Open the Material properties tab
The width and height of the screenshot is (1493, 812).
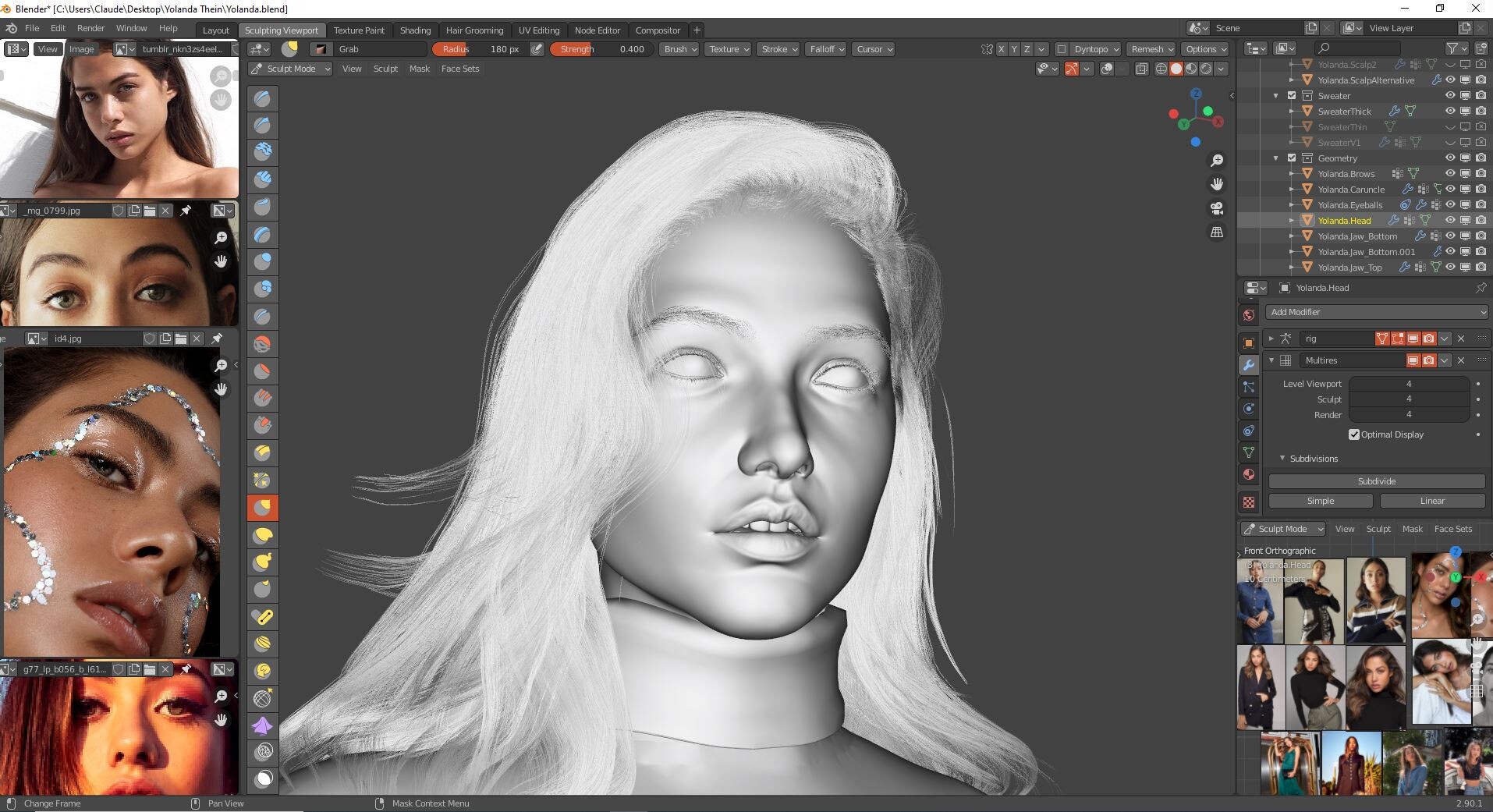click(1249, 475)
